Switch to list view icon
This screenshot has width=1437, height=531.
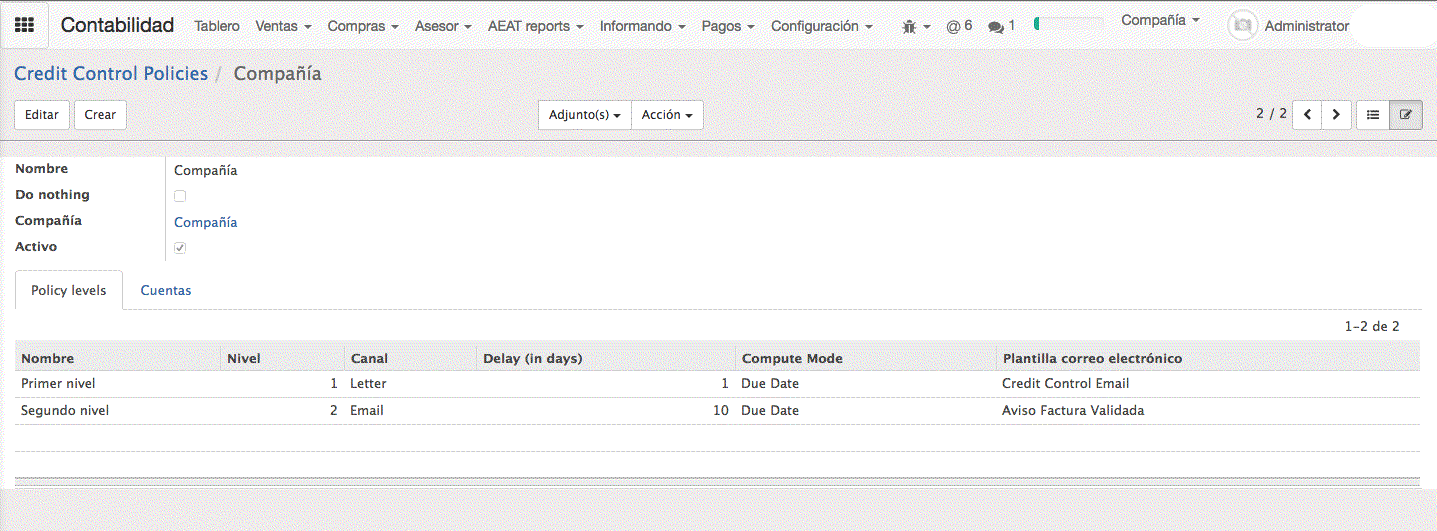1373,115
